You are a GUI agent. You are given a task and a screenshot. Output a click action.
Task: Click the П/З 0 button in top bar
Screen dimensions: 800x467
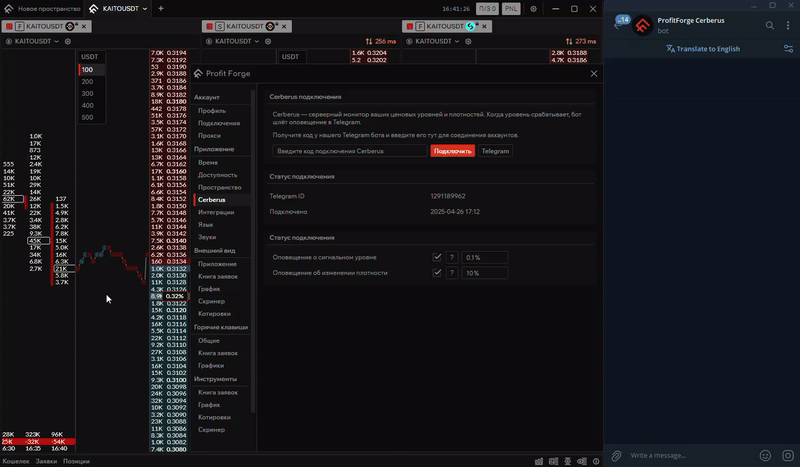pos(487,9)
